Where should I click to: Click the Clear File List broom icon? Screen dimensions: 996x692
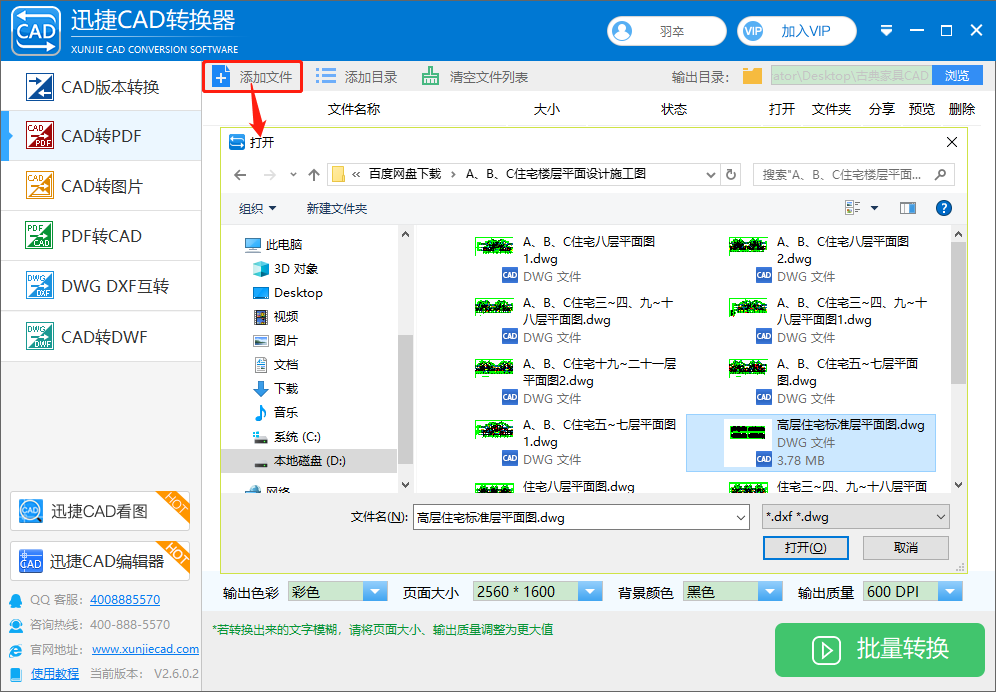pos(431,76)
